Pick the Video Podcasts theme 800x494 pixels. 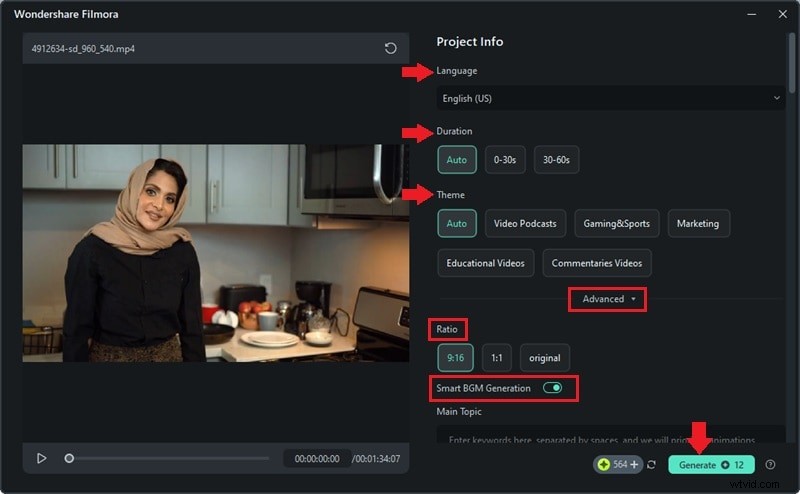525,223
